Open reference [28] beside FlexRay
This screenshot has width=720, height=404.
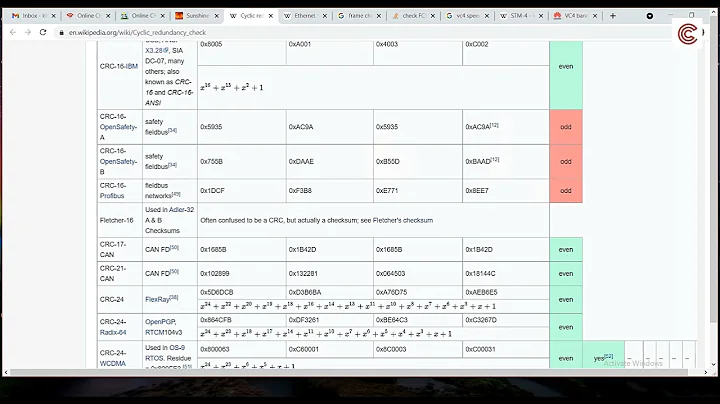point(174,297)
